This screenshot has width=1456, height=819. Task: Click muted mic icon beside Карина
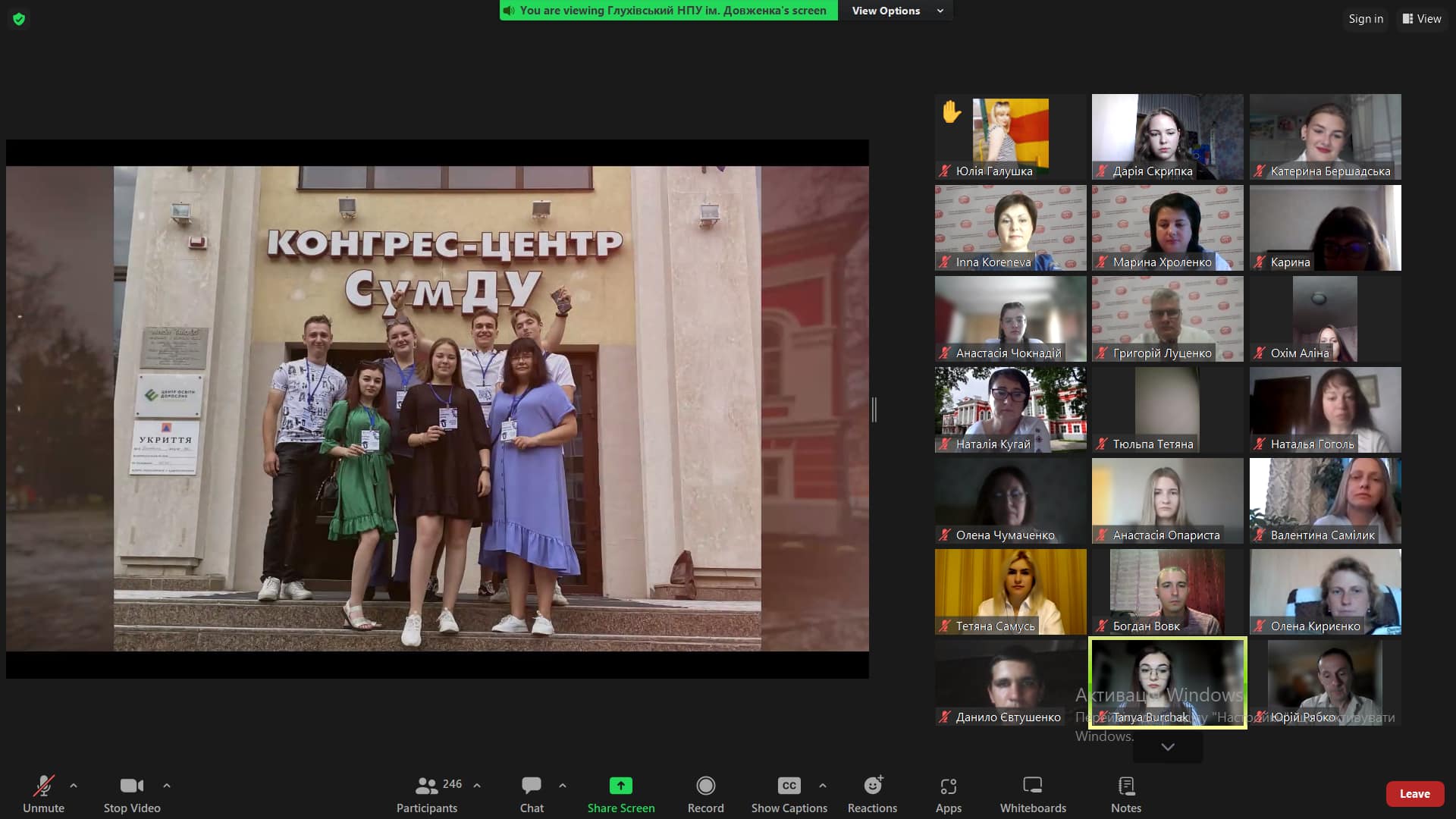tap(1260, 262)
